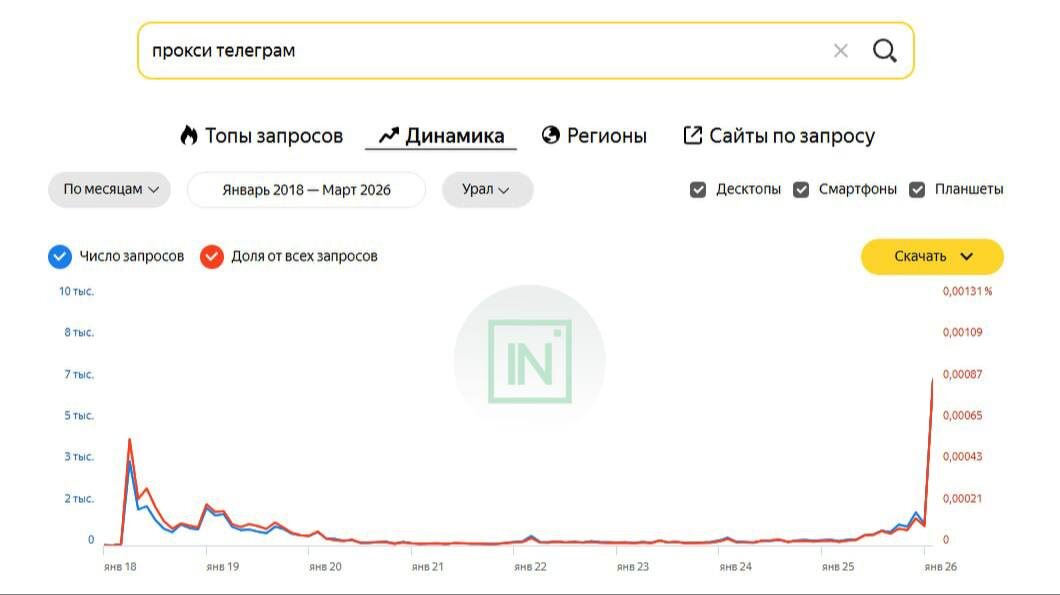Click the magnifying glass search icon
This screenshot has height=595, width=1060.
884,51
